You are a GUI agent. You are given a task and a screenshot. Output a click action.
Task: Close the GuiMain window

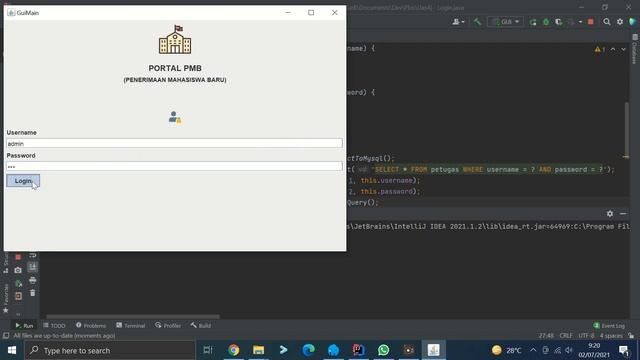[x=335, y=13]
